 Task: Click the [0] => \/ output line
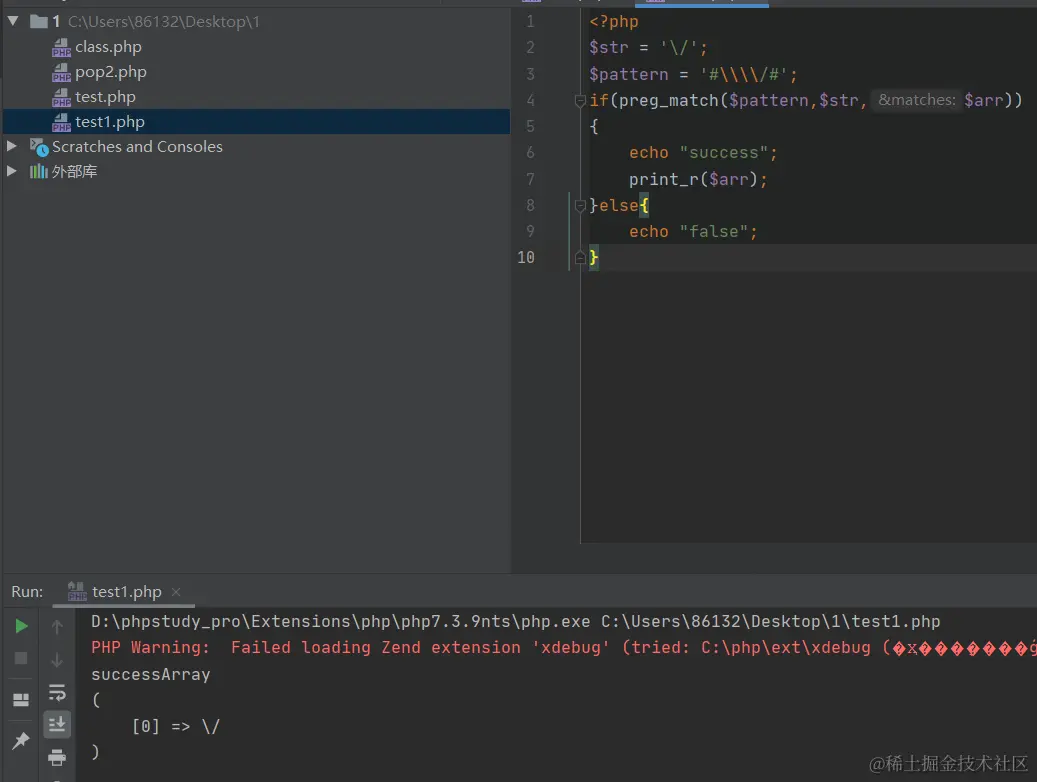coord(175,726)
